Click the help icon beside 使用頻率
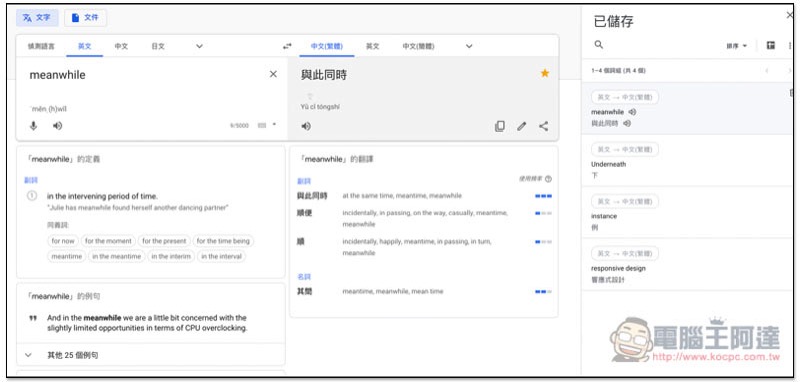Screen dimensions: 800x382 (x=548, y=179)
